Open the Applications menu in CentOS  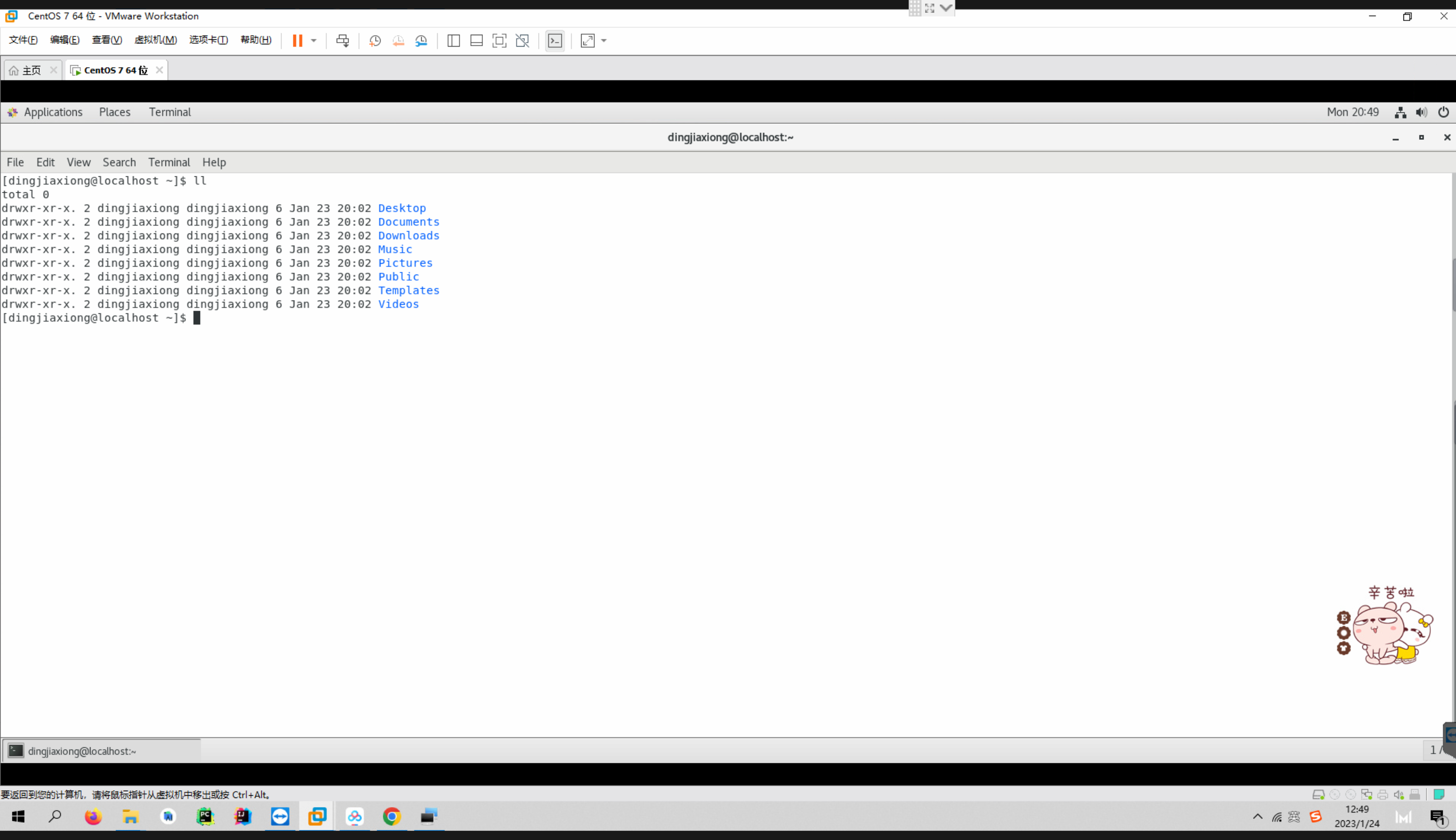(53, 112)
